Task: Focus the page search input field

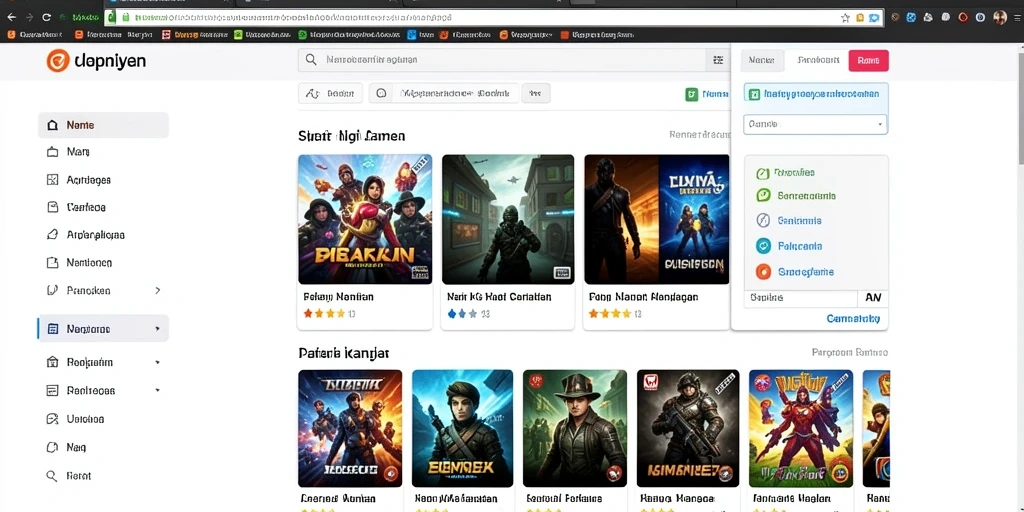Action: 502,60
